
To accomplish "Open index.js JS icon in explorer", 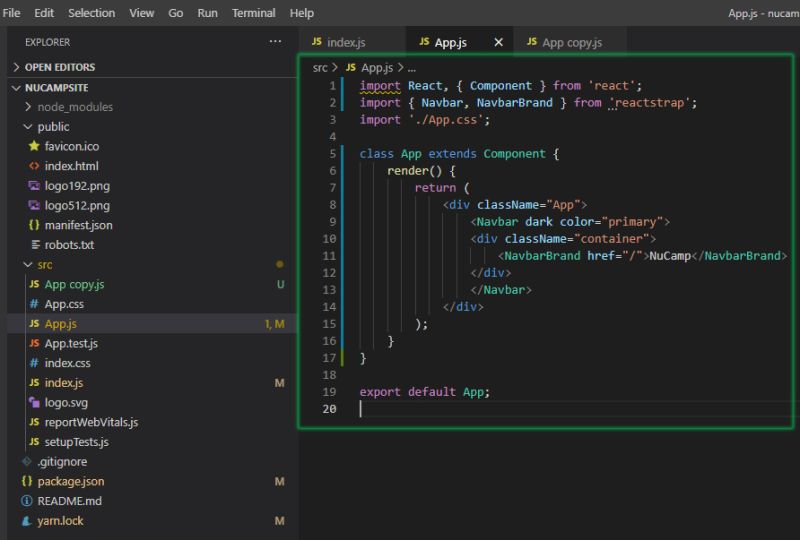I will (34, 383).
